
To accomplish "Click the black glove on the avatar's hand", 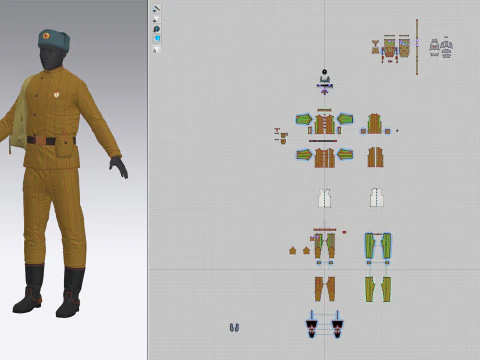I will coord(119,167).
